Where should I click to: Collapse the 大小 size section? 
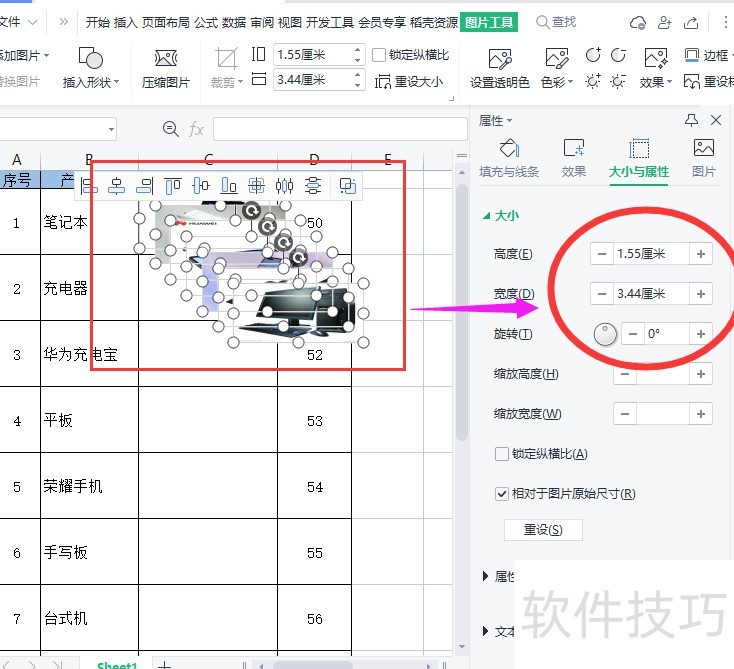(487, 215)
